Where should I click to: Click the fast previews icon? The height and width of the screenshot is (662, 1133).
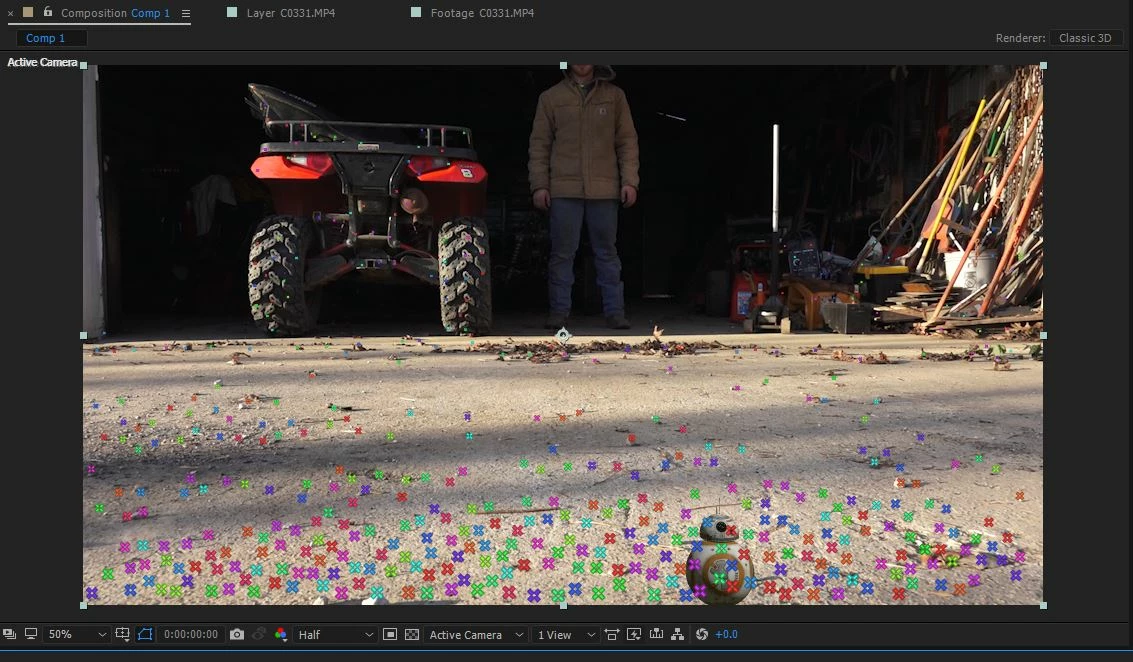[x=634, y=635]
